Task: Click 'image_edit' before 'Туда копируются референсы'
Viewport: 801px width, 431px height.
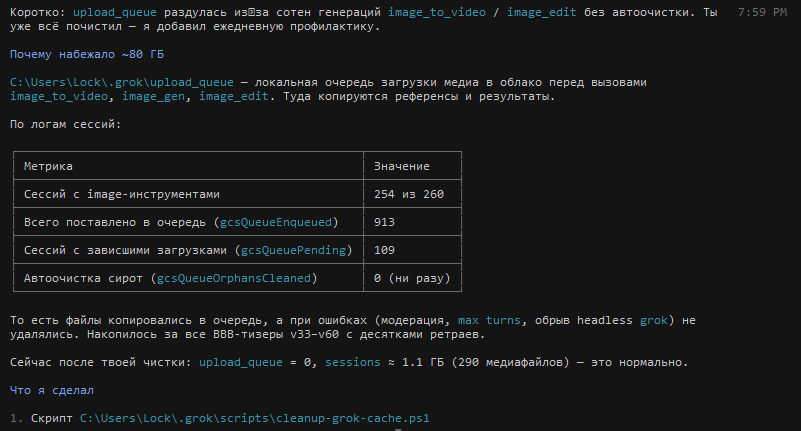Action: coord(233,97)
